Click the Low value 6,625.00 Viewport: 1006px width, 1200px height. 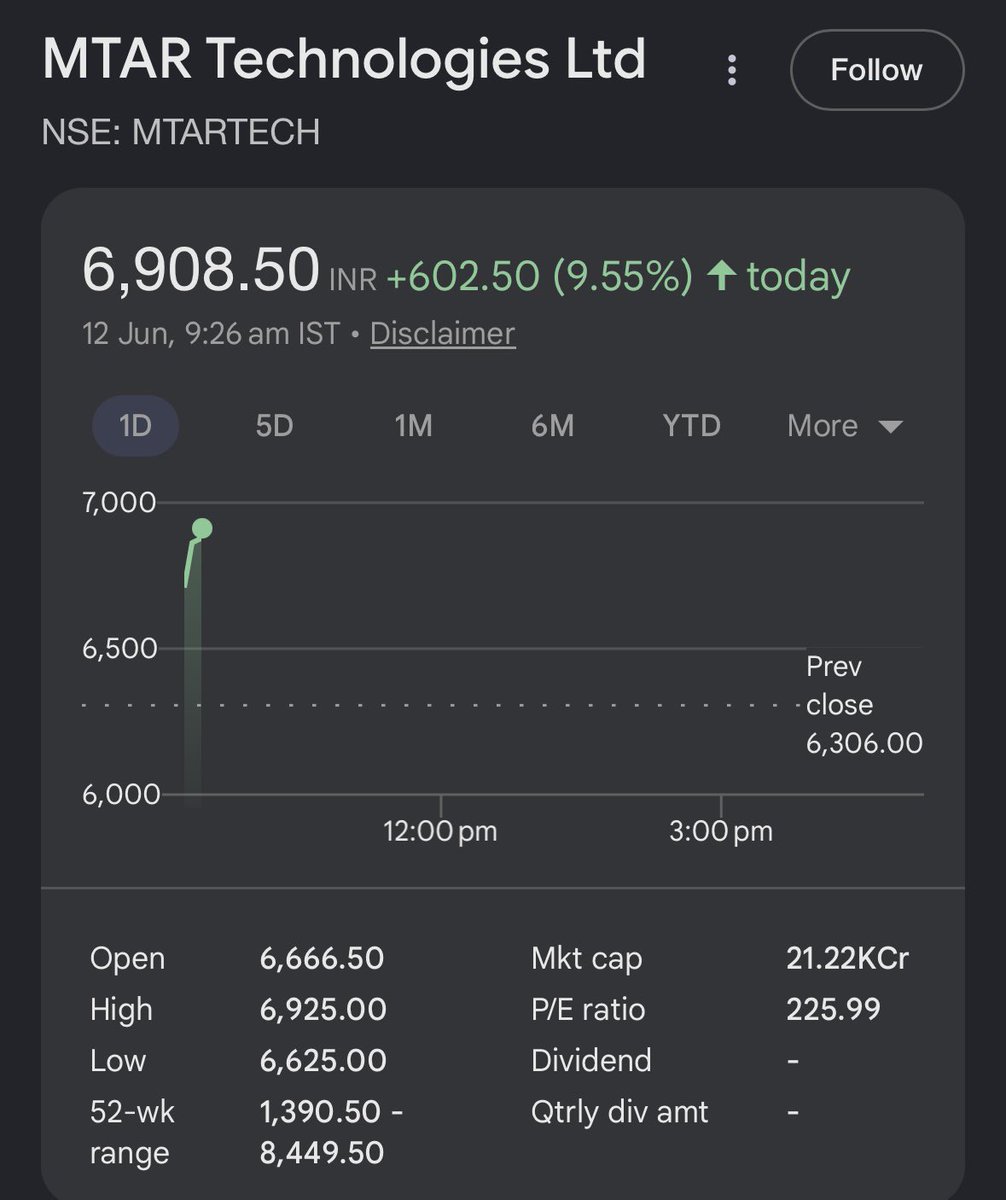point(322,1060)
